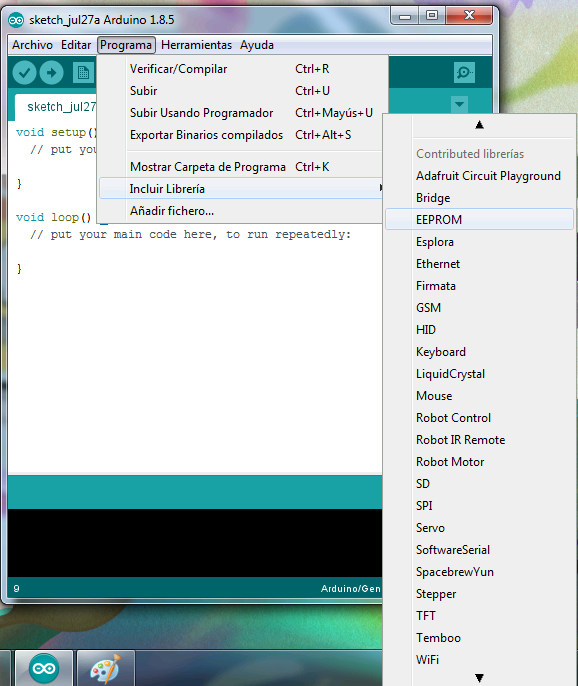578x686 pixels.
Task: Open the Serial Monitor magnifier icon
Action: tap(464, 72)
